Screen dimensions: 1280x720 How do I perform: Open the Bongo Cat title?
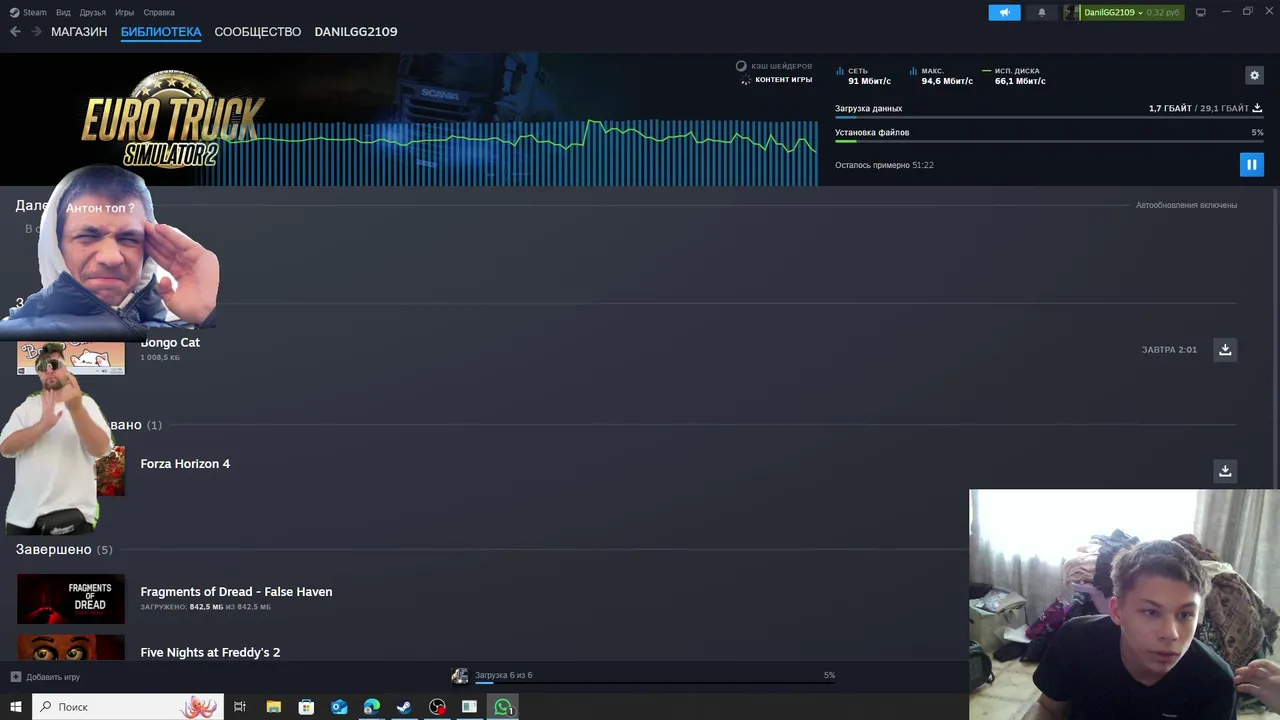point(170,342)
